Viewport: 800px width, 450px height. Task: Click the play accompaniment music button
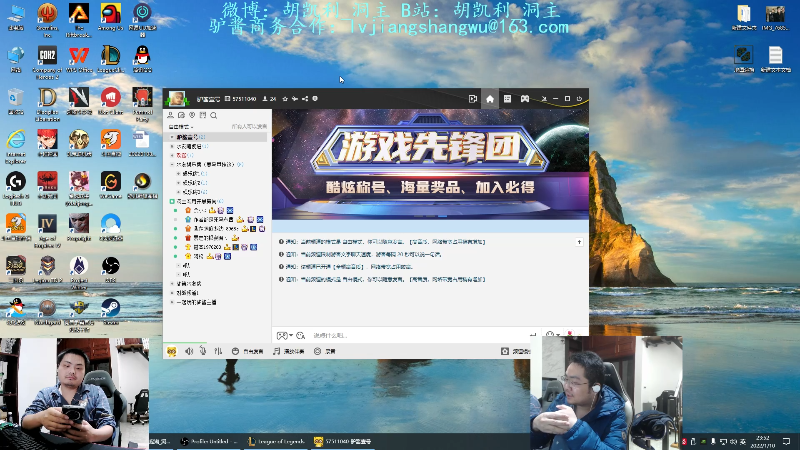pos(289,351)
